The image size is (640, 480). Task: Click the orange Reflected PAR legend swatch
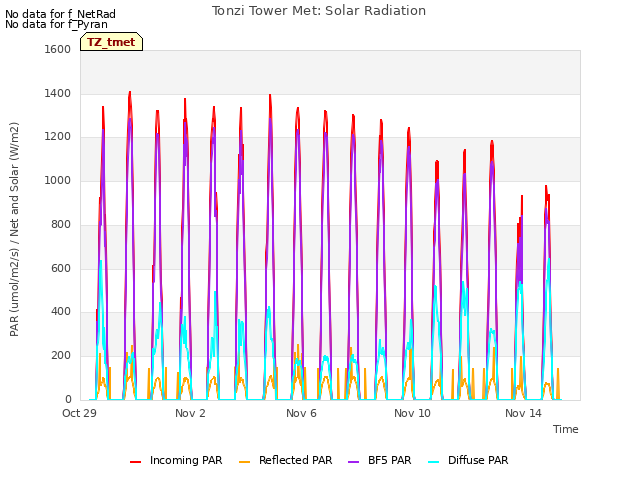244,462
